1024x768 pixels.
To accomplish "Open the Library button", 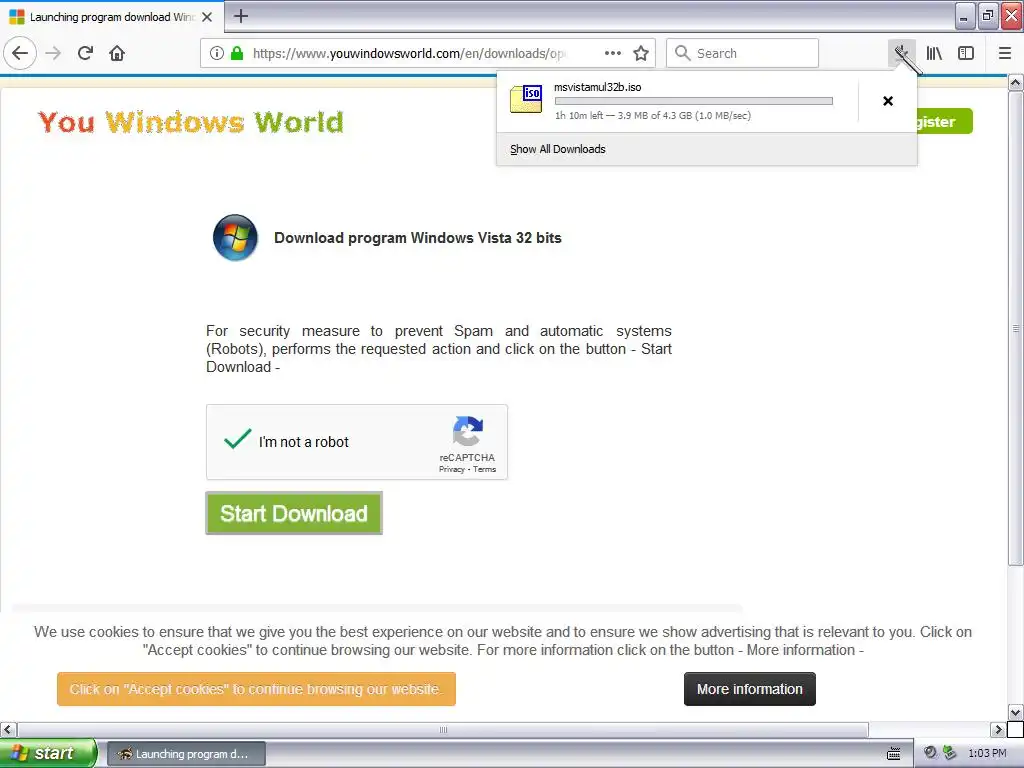I will pos(934,53).
